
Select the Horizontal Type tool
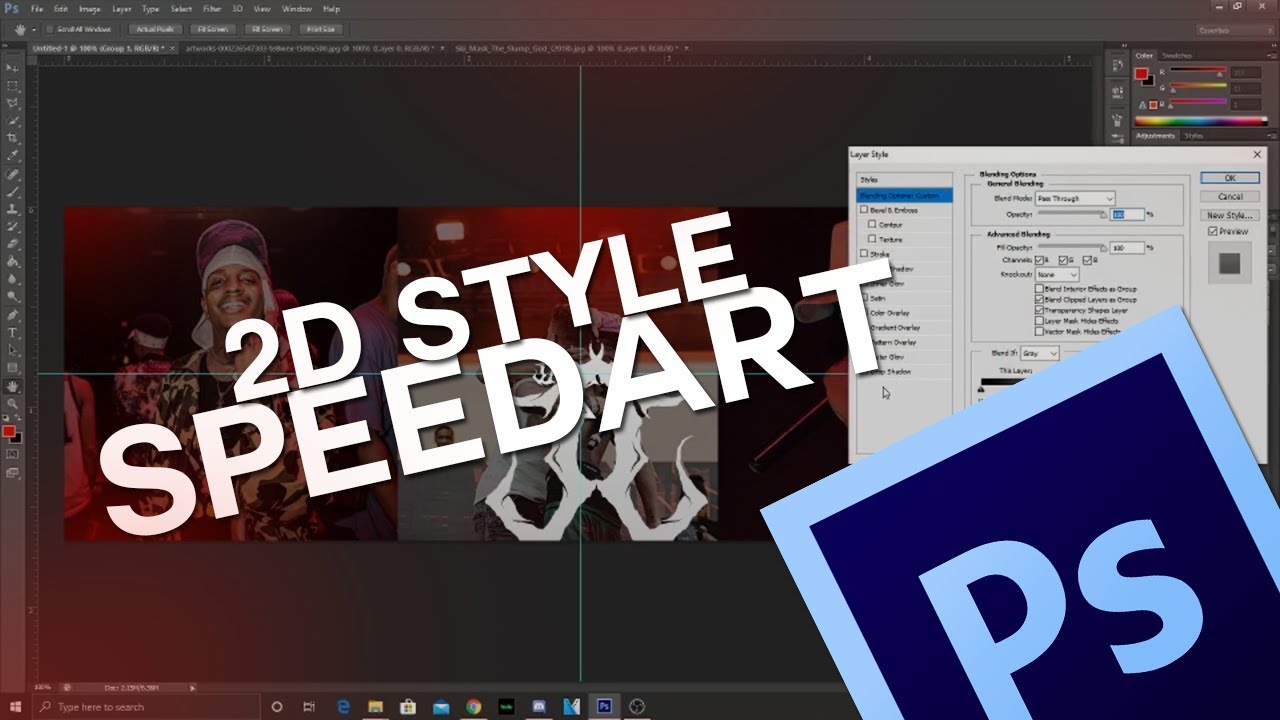12,332
